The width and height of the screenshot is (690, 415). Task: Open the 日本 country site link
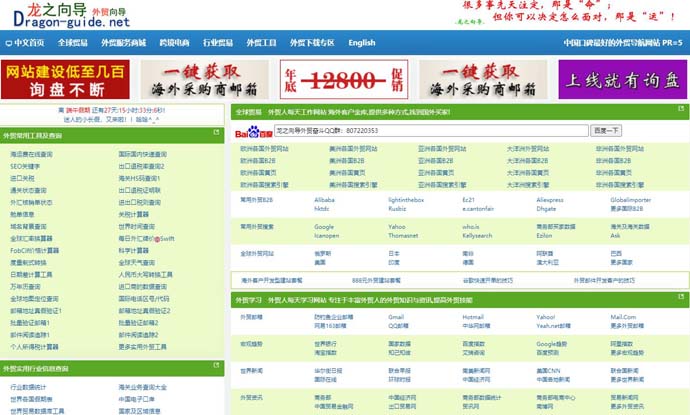tap(393, 253)
